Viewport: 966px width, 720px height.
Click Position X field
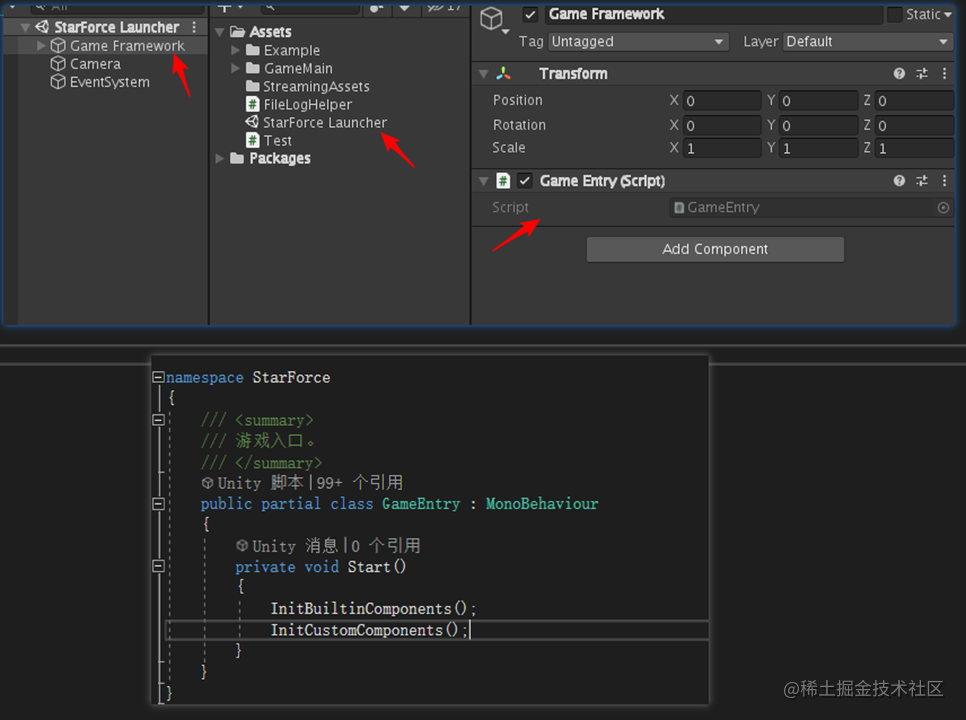(721, 100)
